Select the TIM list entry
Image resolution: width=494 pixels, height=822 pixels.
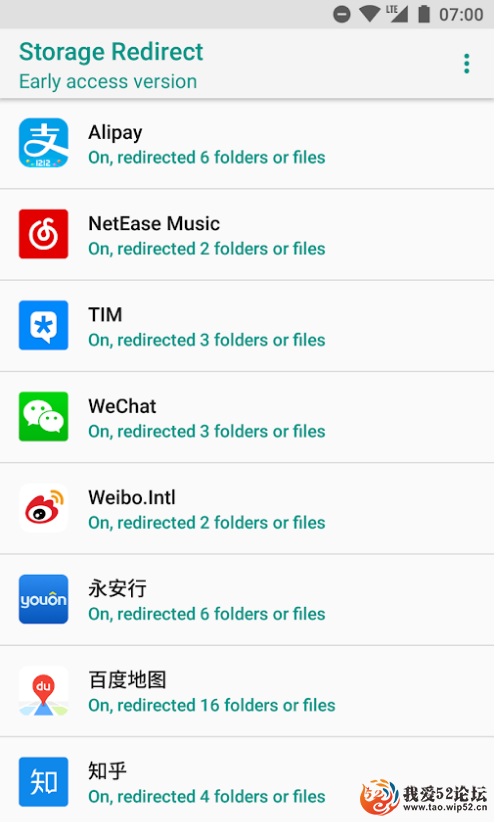coord(247,326)
